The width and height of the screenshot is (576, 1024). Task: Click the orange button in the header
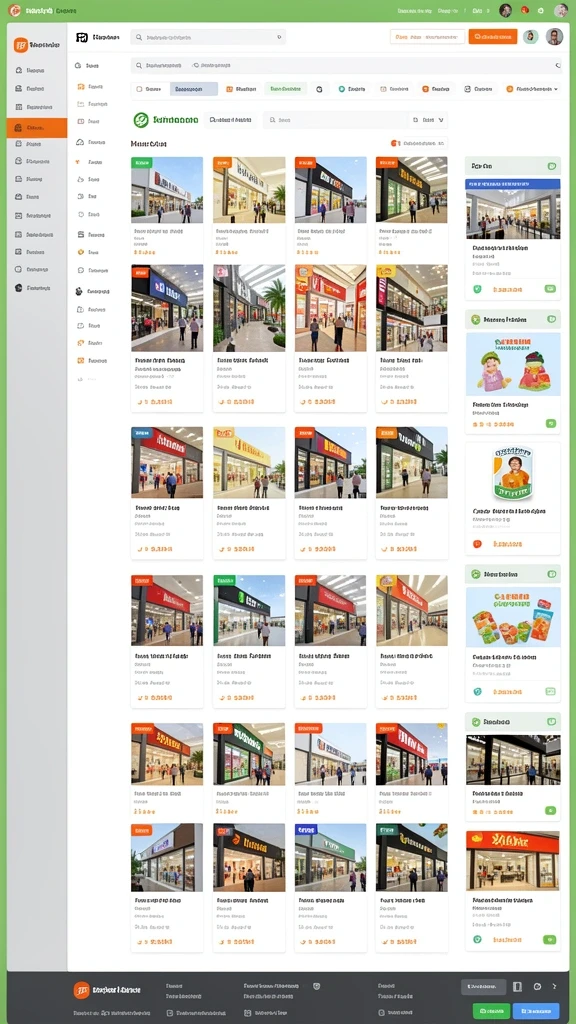point(492,37)
